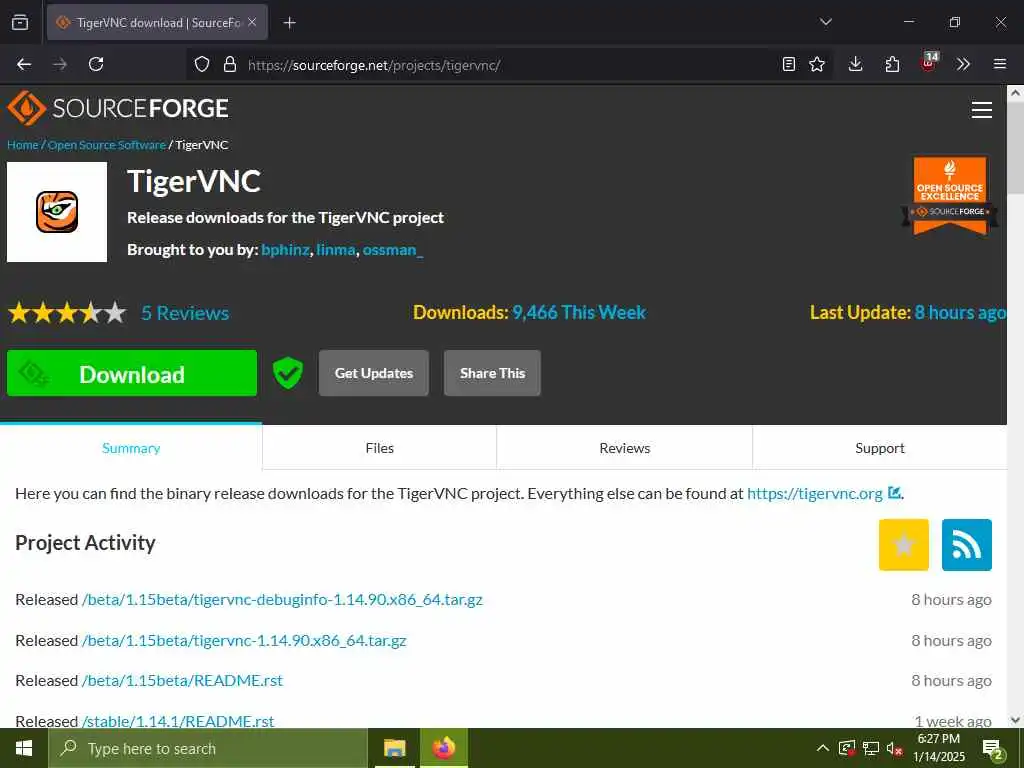Image resolution: width=1024 pixels, height=768 pixels.
Task: Go back to previous page
Action: tap(24, 64)
